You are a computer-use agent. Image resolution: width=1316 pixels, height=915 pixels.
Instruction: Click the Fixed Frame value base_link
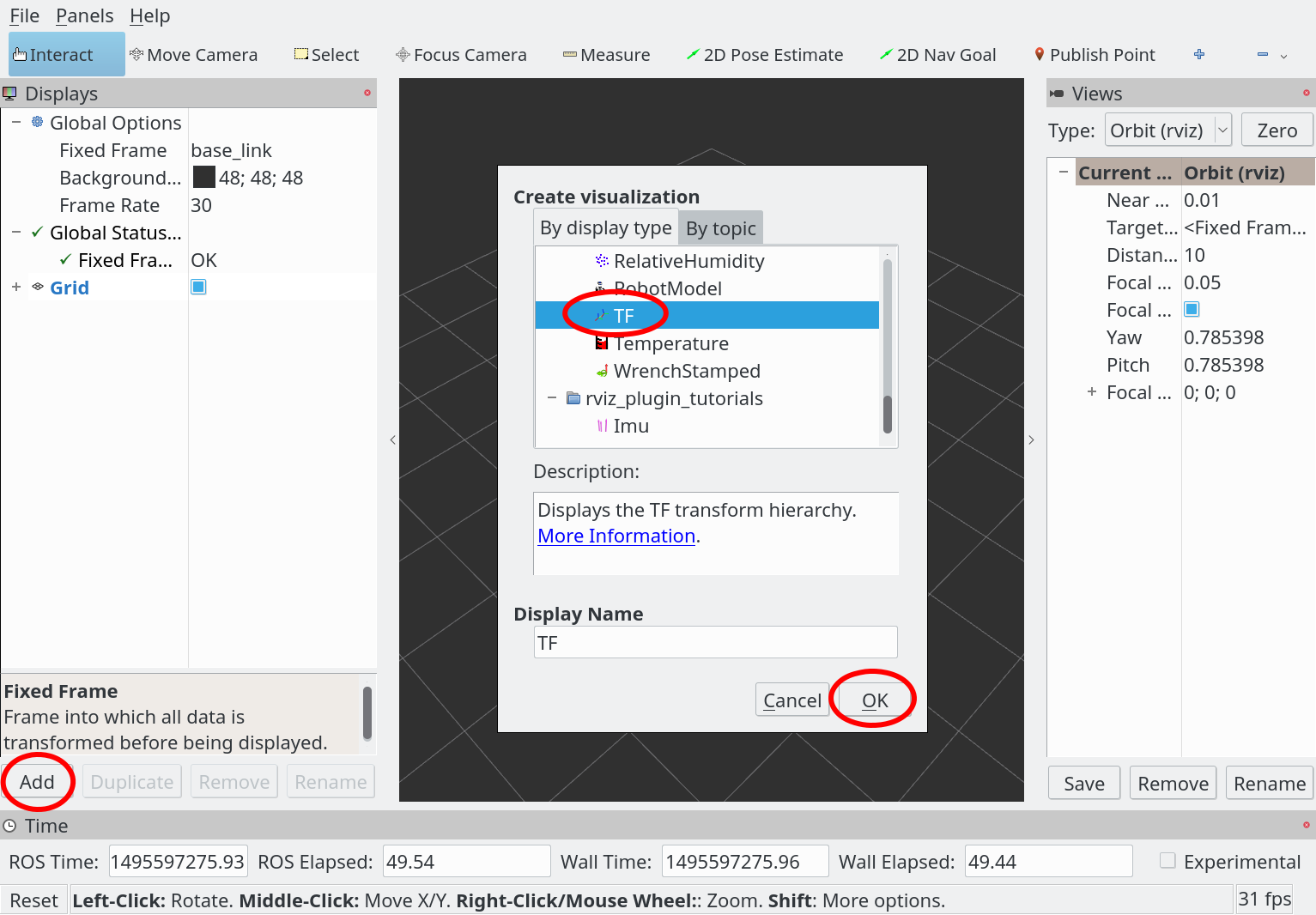(x=231, y=150)
